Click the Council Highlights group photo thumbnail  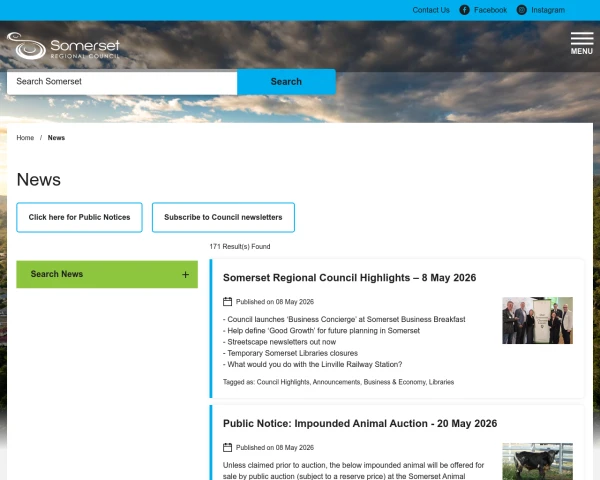(537, 320)
